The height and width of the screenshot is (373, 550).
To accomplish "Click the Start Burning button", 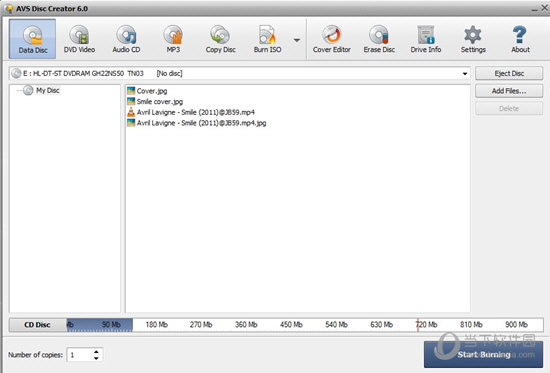I will click(483, 354).
